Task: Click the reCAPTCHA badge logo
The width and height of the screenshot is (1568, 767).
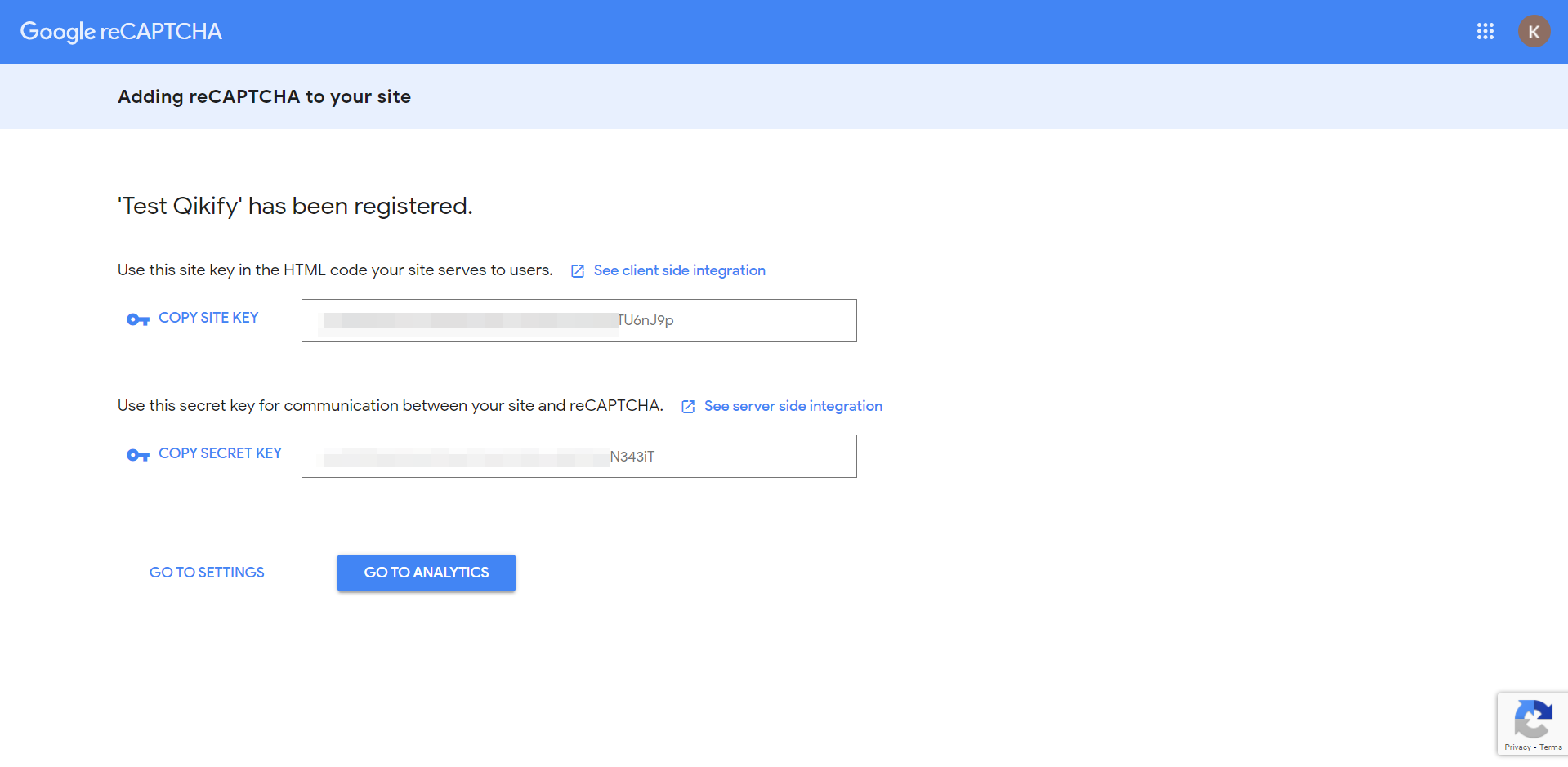Action: pos(1533,719)
